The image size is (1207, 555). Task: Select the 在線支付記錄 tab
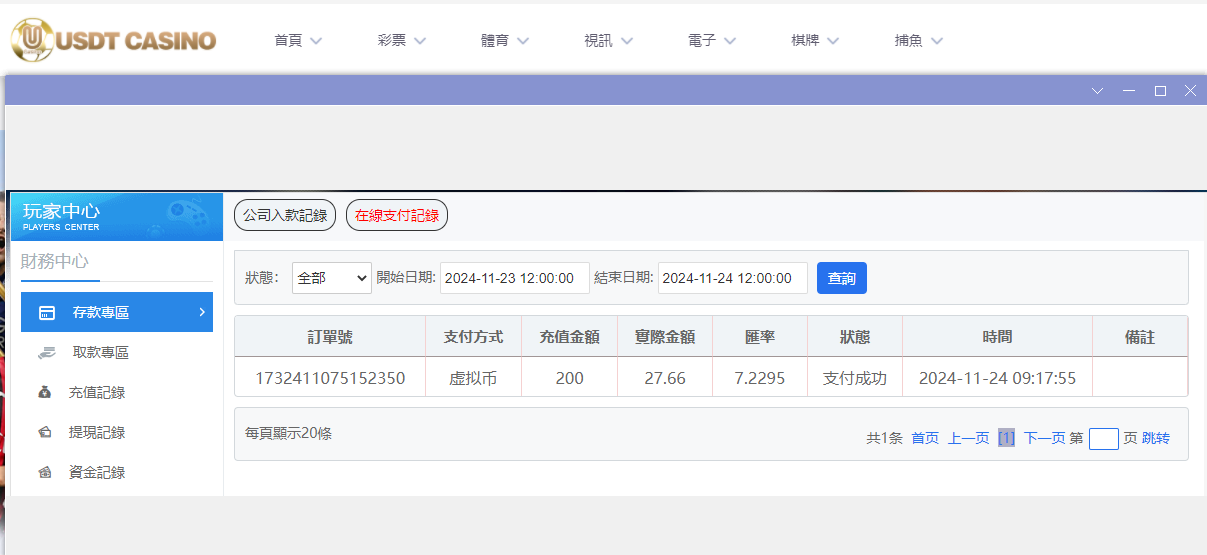pyautogui.click(x=397, y=215)
